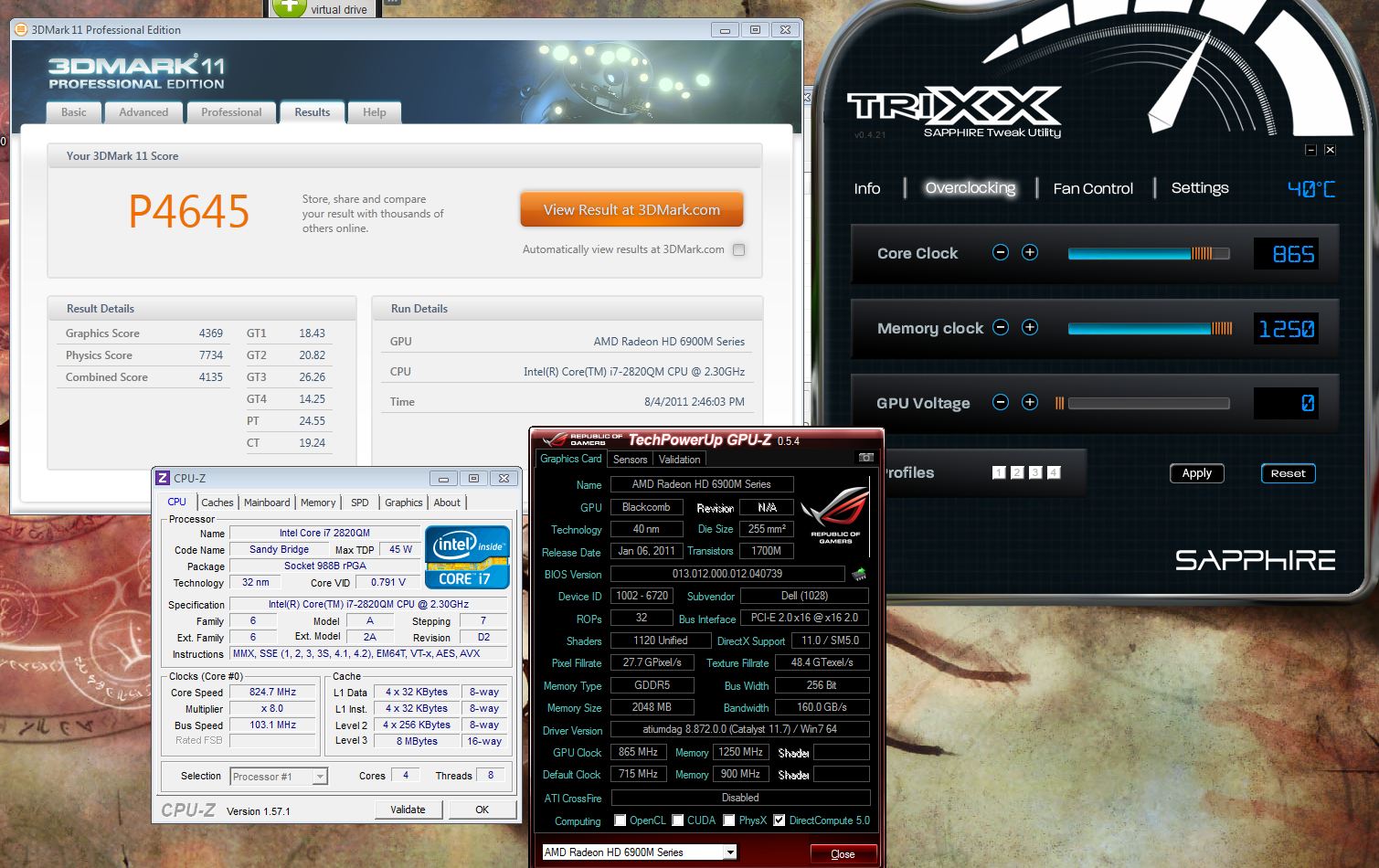
Task: Toggle the PhysX checkbox in GPU-Z
Action: tap(729, 820)
